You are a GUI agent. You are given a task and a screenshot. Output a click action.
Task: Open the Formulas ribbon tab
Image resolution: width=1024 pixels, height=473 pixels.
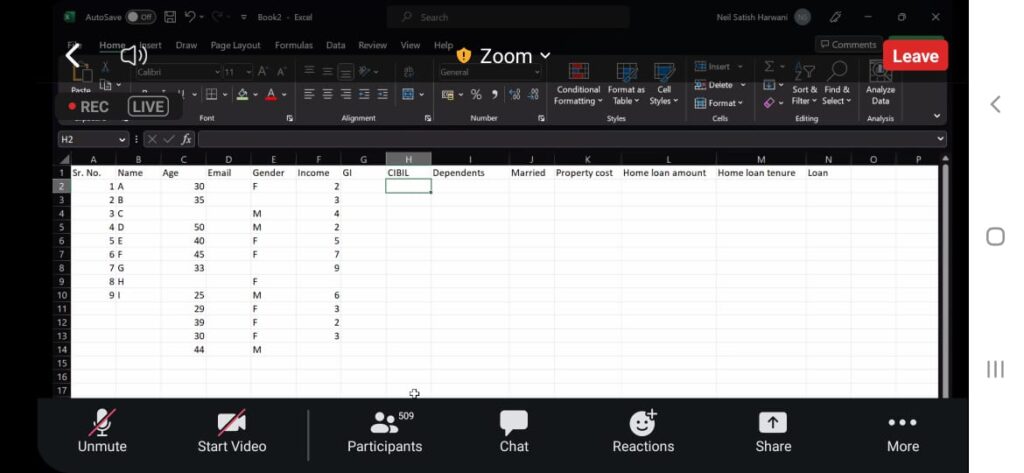294,45
